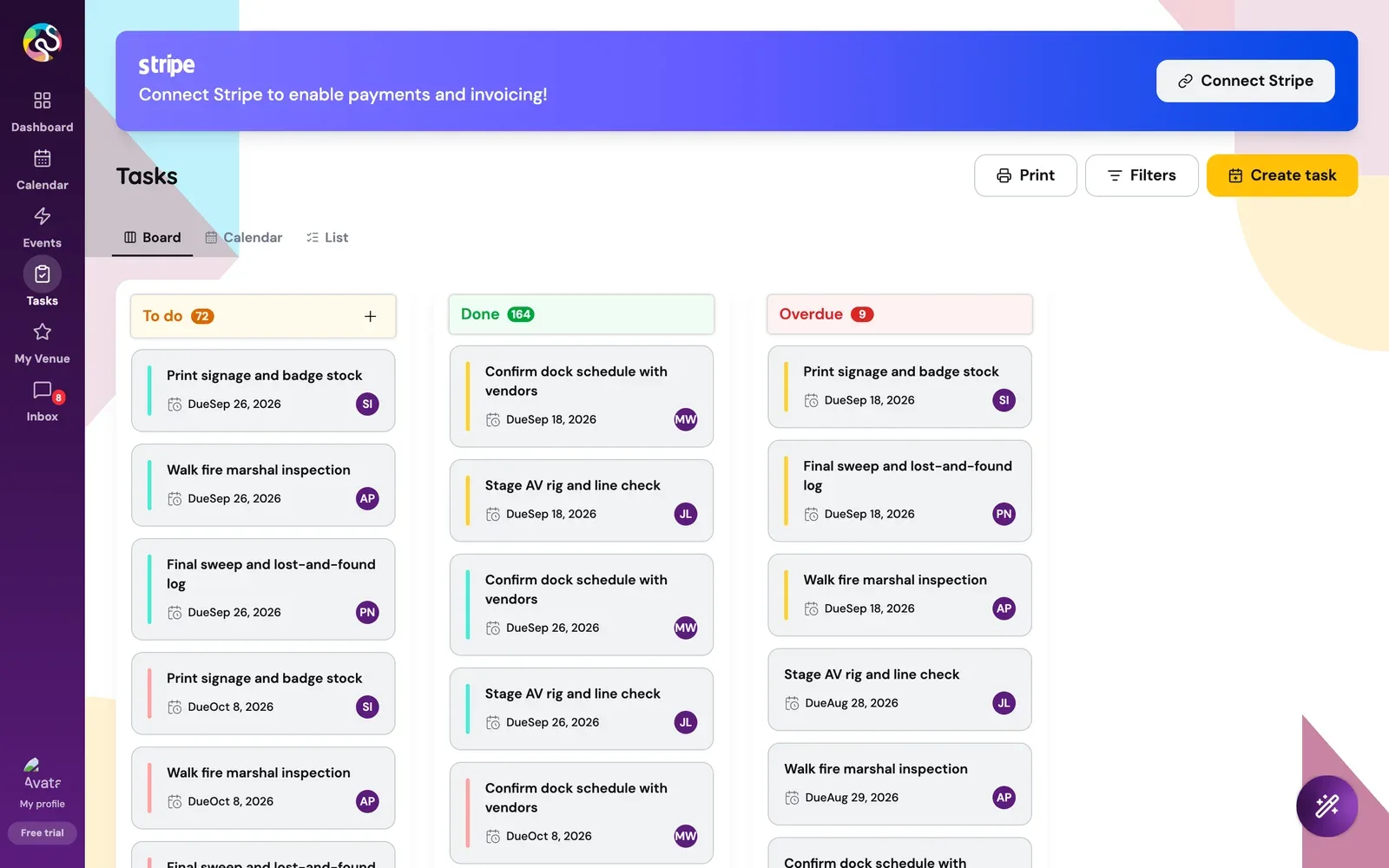The image size is (1389, 868).
Task: Open Confirm dock schedule card due Oct 8
Action: (x=582, y=813)
